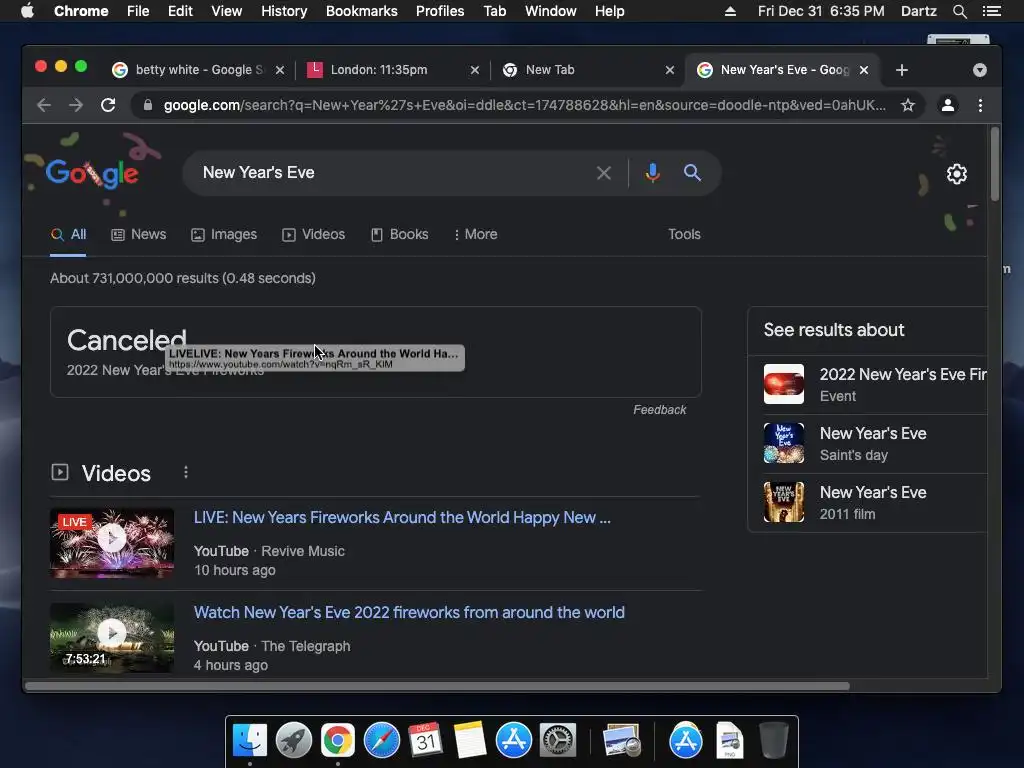The image size is (1024, 768).
Task: Click the voice search microphone icon
Action: click(652, 173)
